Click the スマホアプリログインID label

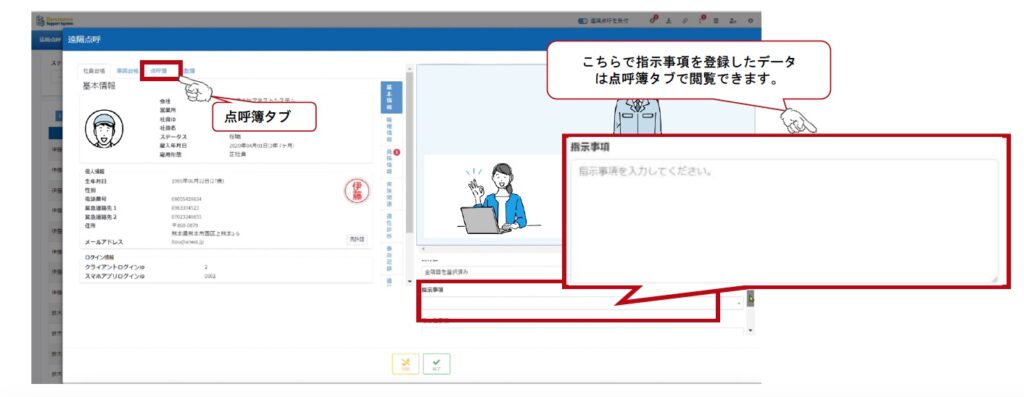point(114,276)
